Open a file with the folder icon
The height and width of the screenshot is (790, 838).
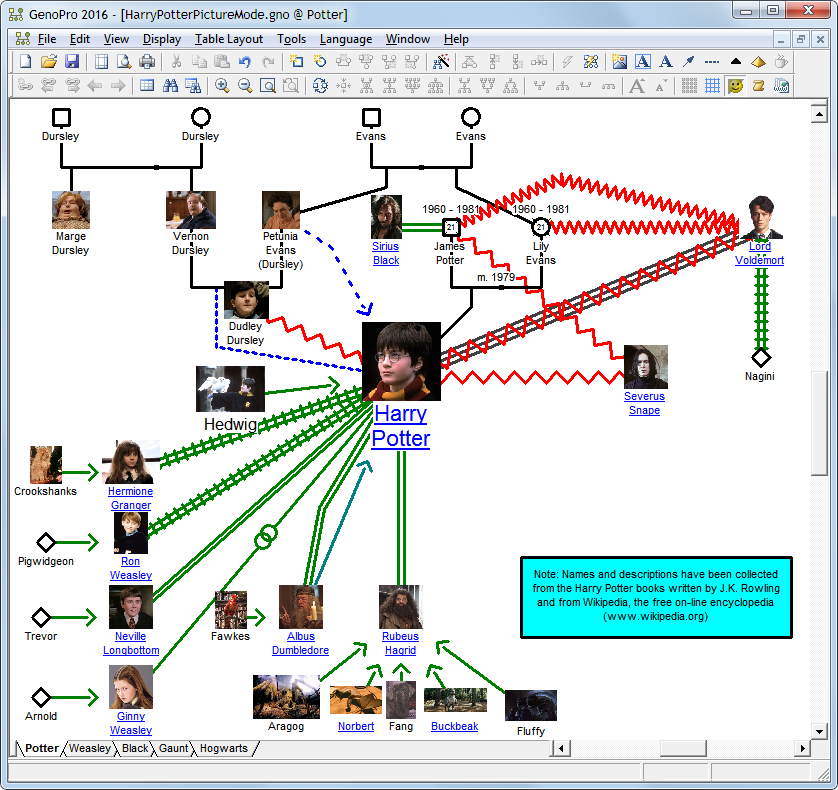click(49, 62)
